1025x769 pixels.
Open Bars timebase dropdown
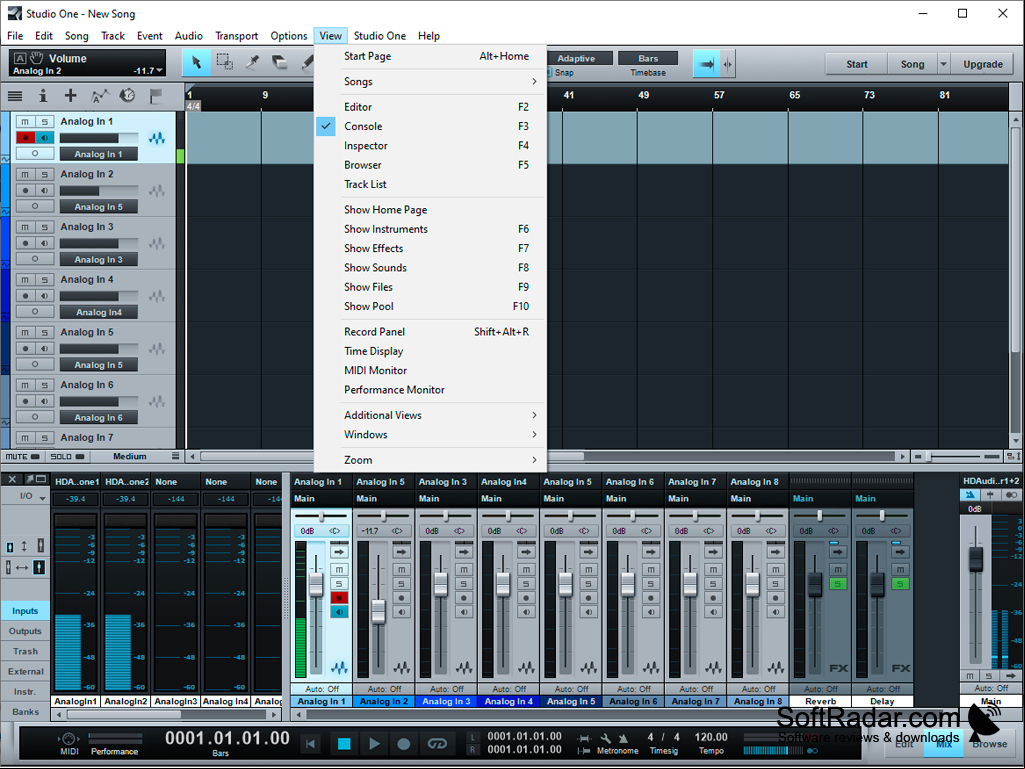click(x=648, y=58)
